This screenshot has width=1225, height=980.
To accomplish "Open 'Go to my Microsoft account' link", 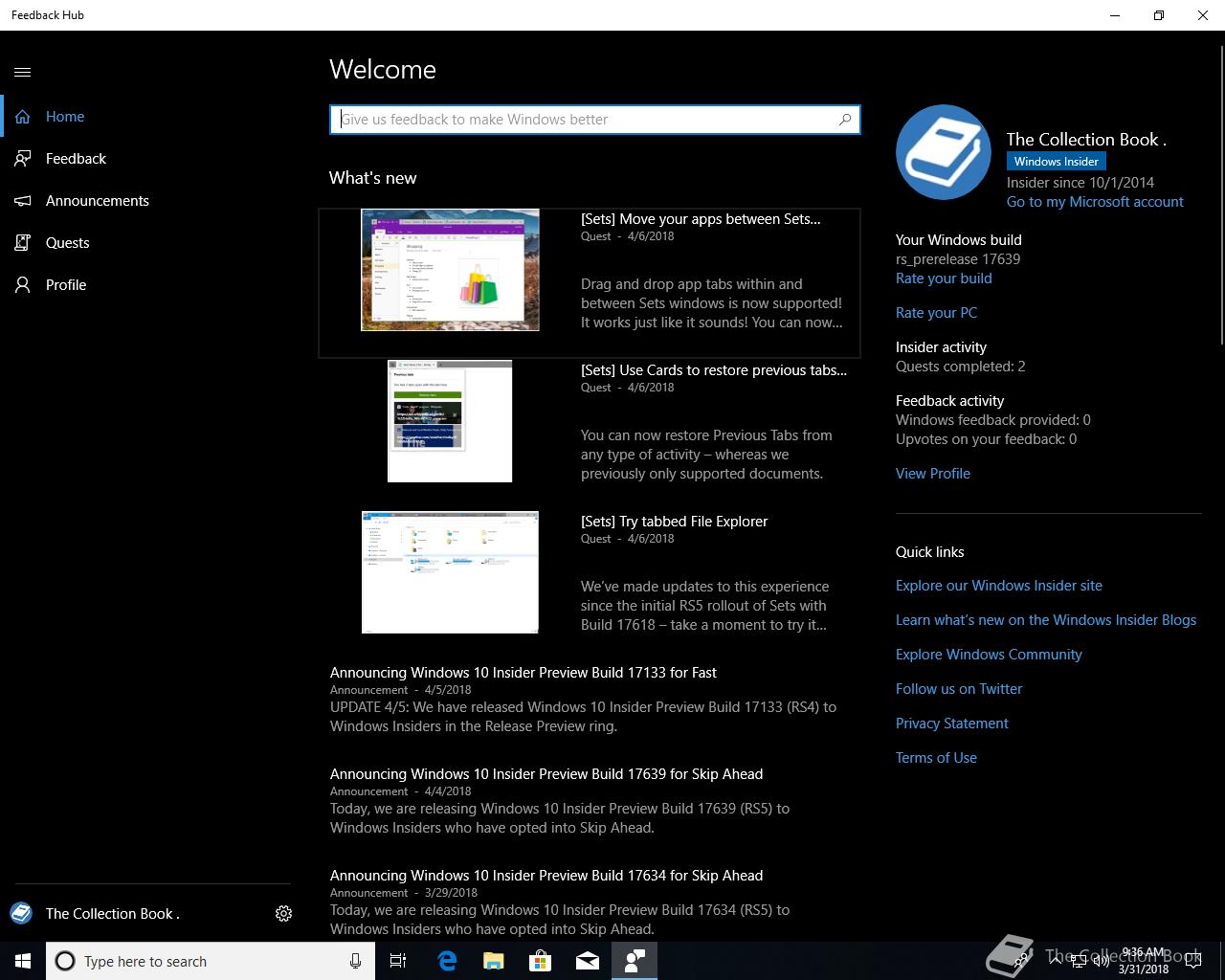I will pyautogui.click(x=1095, y=202).
